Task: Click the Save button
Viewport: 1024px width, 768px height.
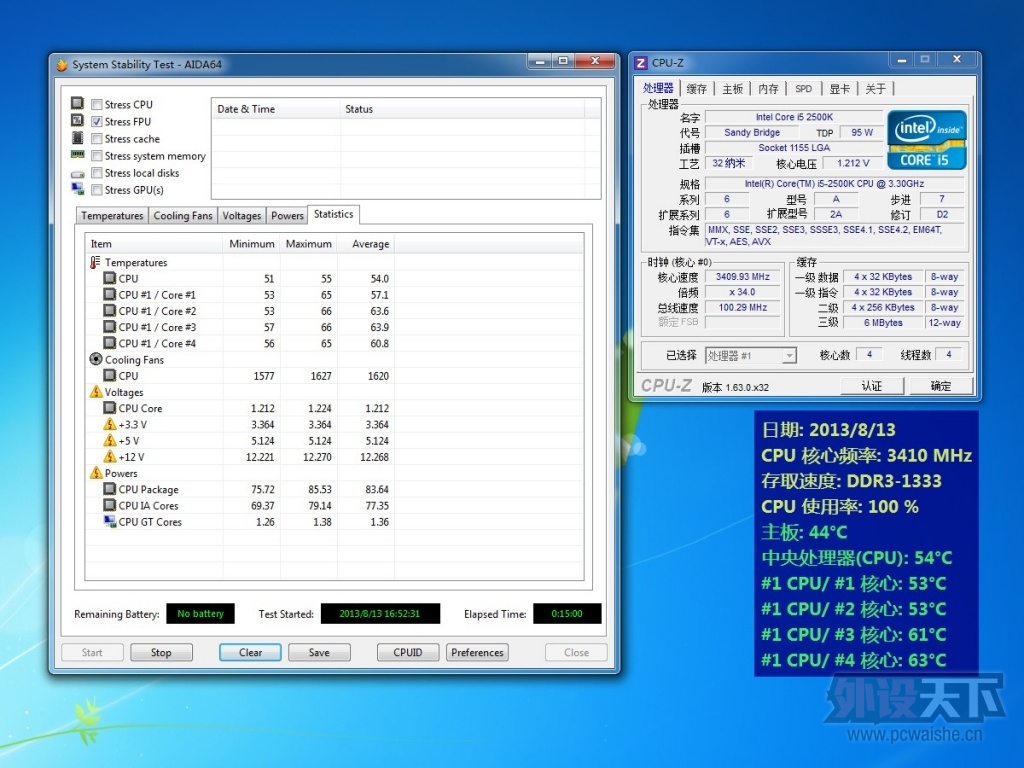Action: point(319,652)
